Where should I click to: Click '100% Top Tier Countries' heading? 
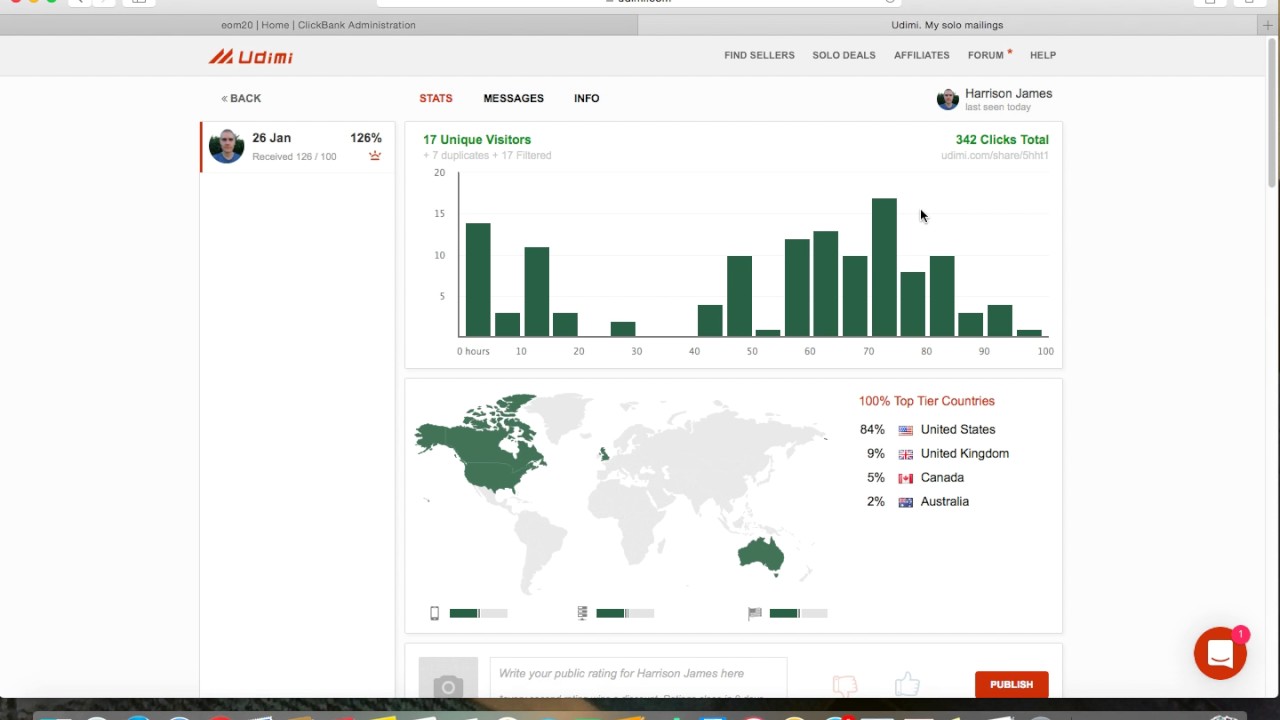pyautogui.click(x=927, y=401)
